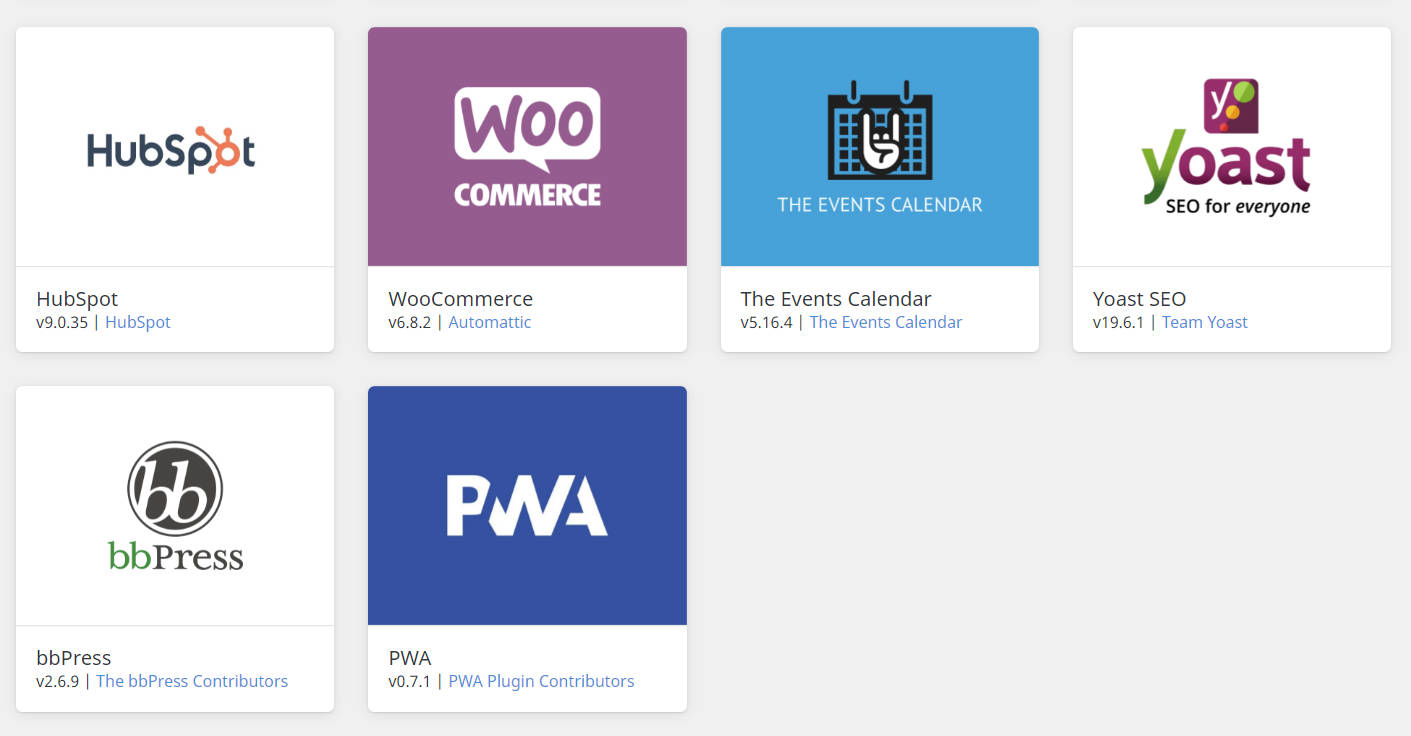Open the bbPress logo image

tap(175, 506)
